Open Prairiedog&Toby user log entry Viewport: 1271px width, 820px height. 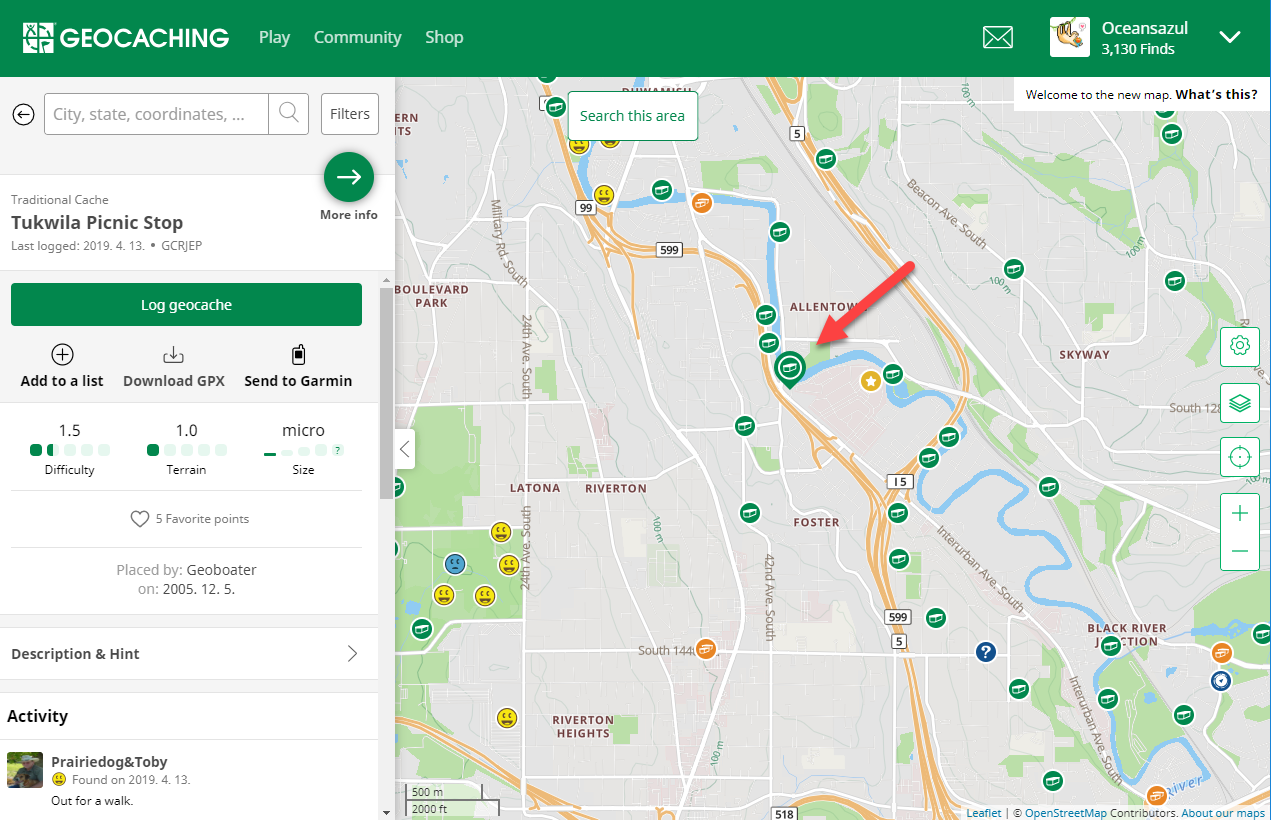109,762
